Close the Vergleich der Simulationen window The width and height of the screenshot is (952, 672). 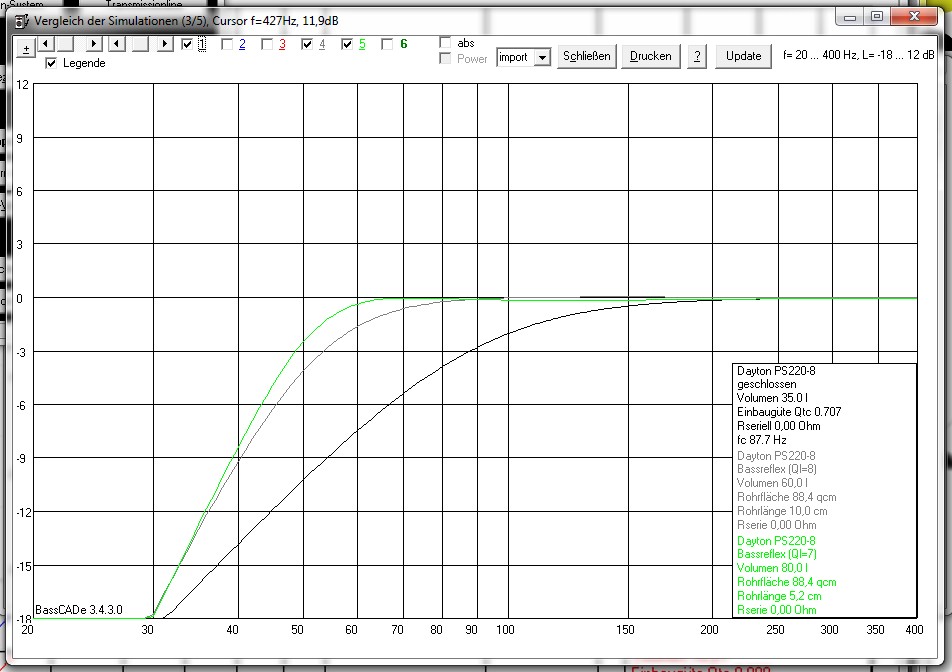click(914, 17)
